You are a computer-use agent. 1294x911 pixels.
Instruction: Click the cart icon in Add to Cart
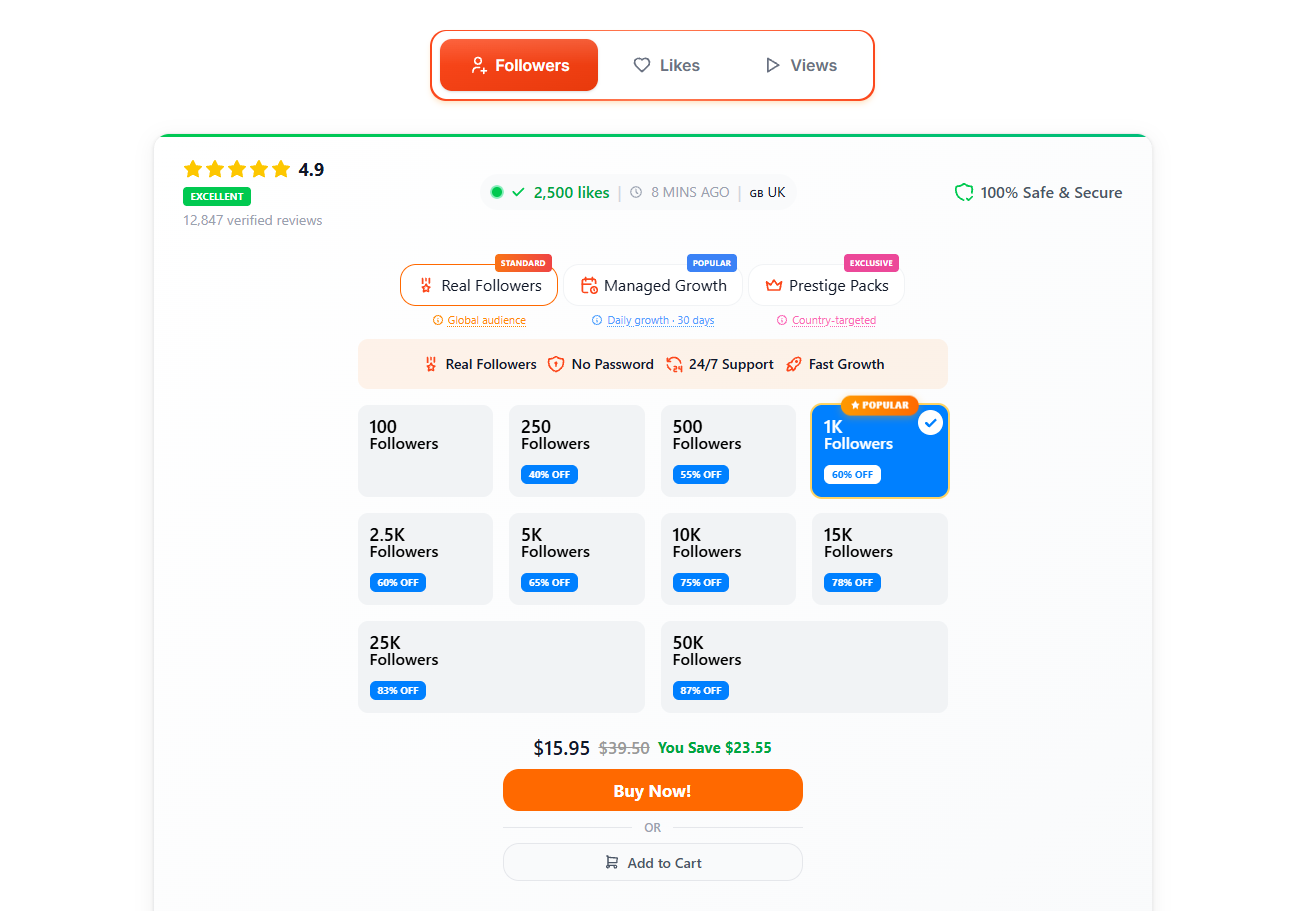pos(611,862)
